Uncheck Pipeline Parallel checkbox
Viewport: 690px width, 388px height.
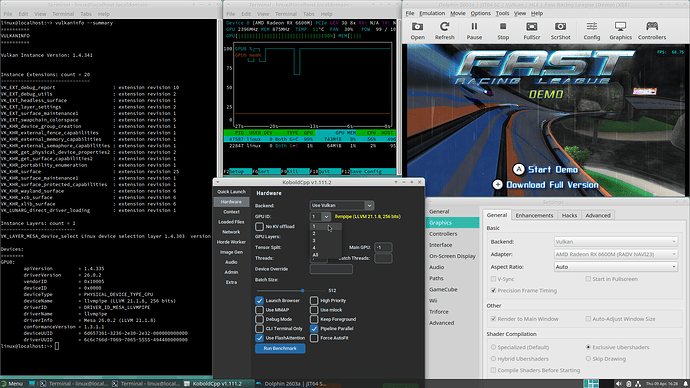[314, 329]
